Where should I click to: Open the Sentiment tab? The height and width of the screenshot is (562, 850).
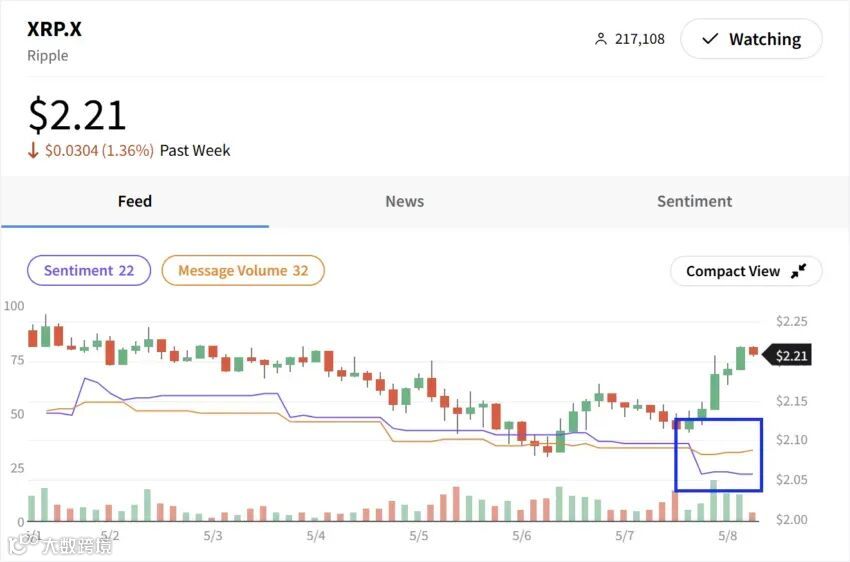tap(694, 201)
